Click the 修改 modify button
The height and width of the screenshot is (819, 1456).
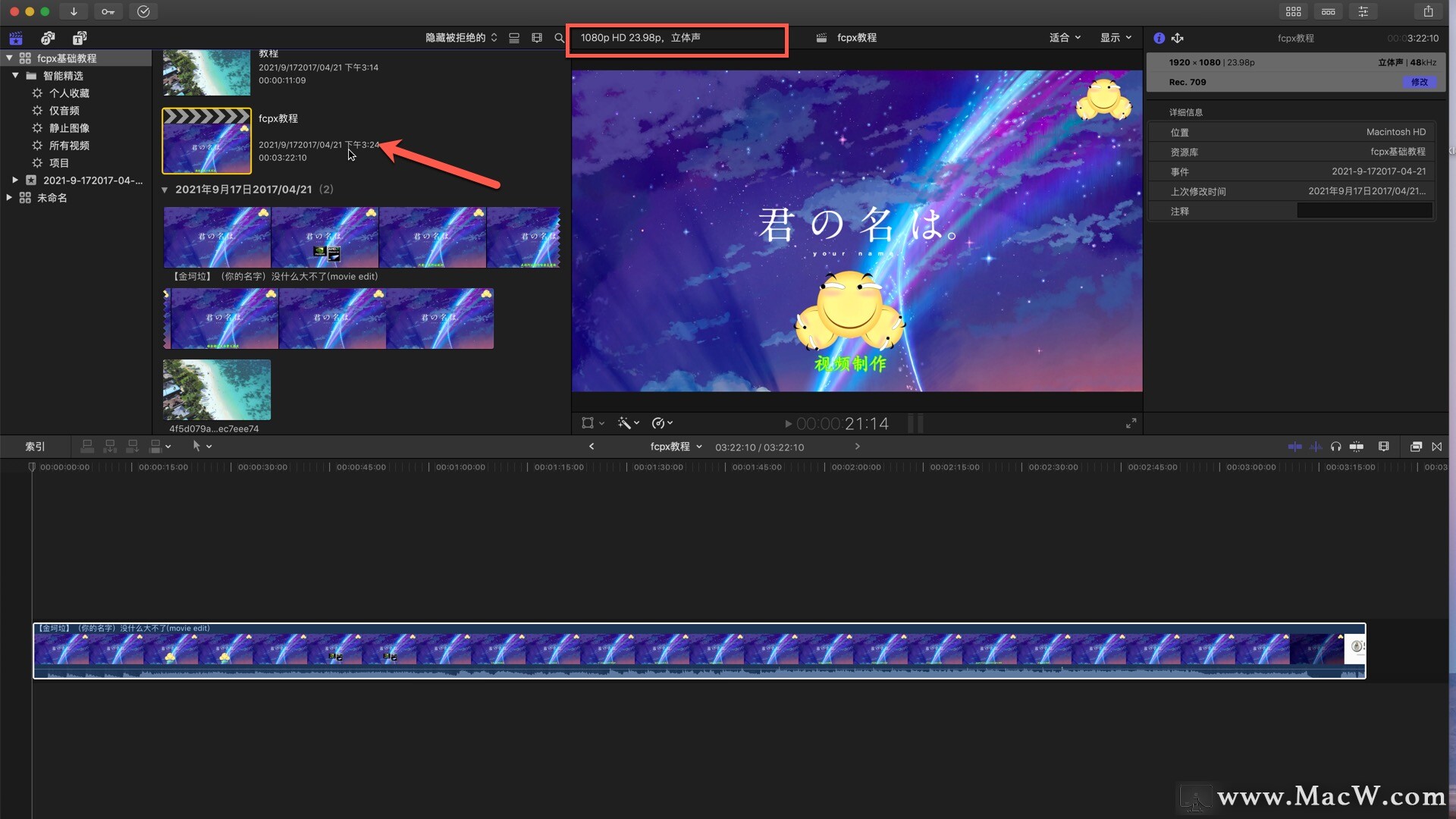point(1419,82)
